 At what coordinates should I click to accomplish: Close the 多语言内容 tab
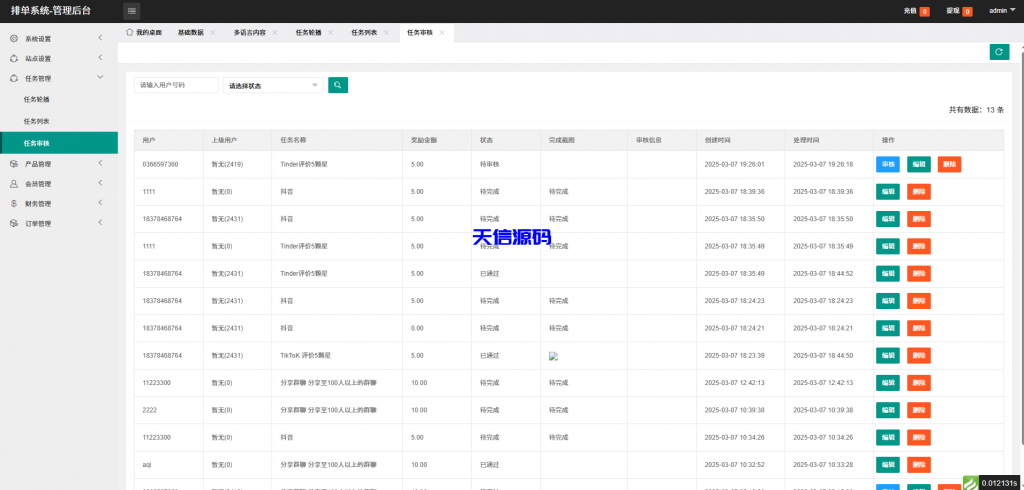point(276,32)
